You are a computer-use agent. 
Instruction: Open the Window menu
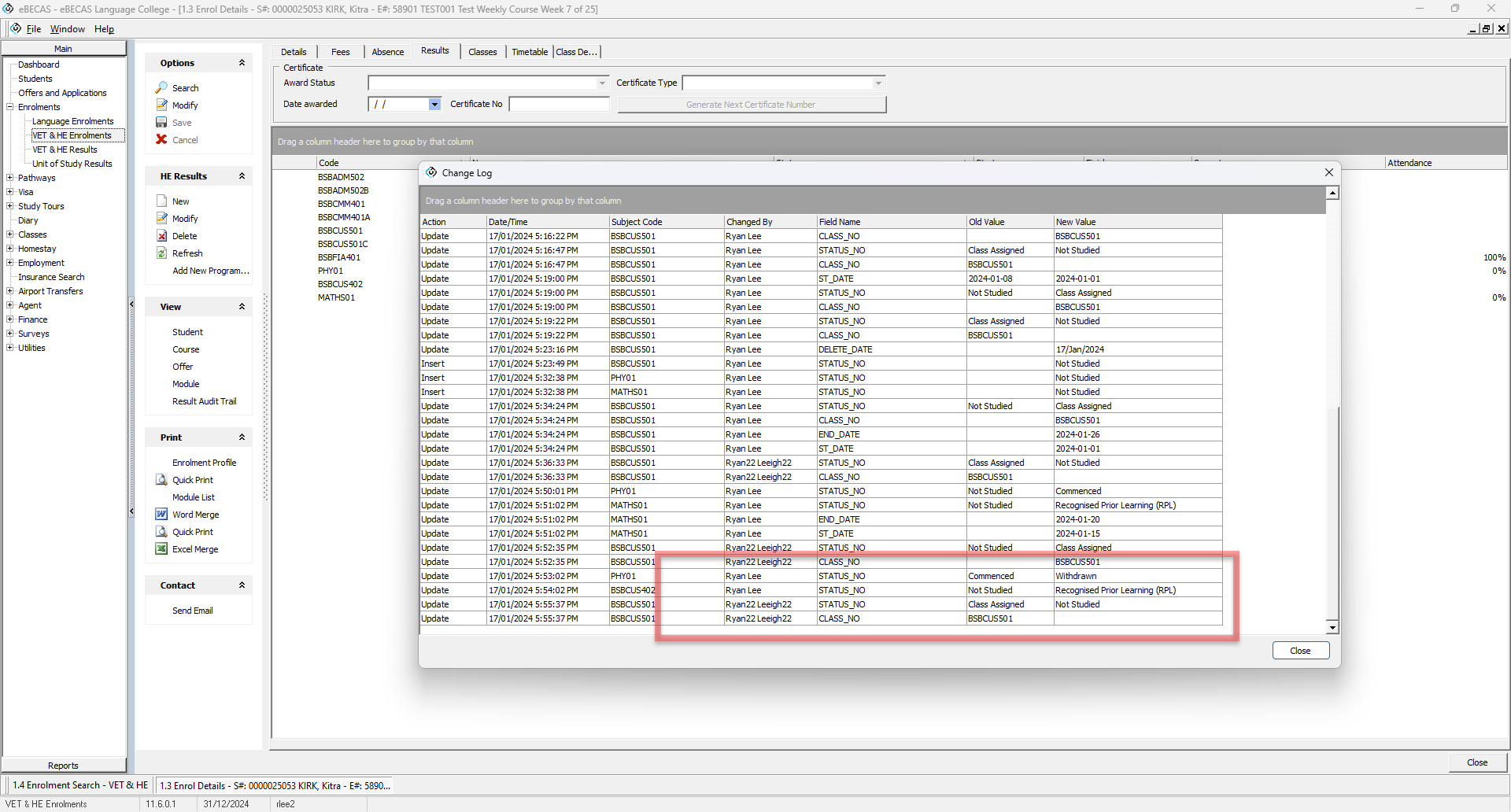[67, 29]
